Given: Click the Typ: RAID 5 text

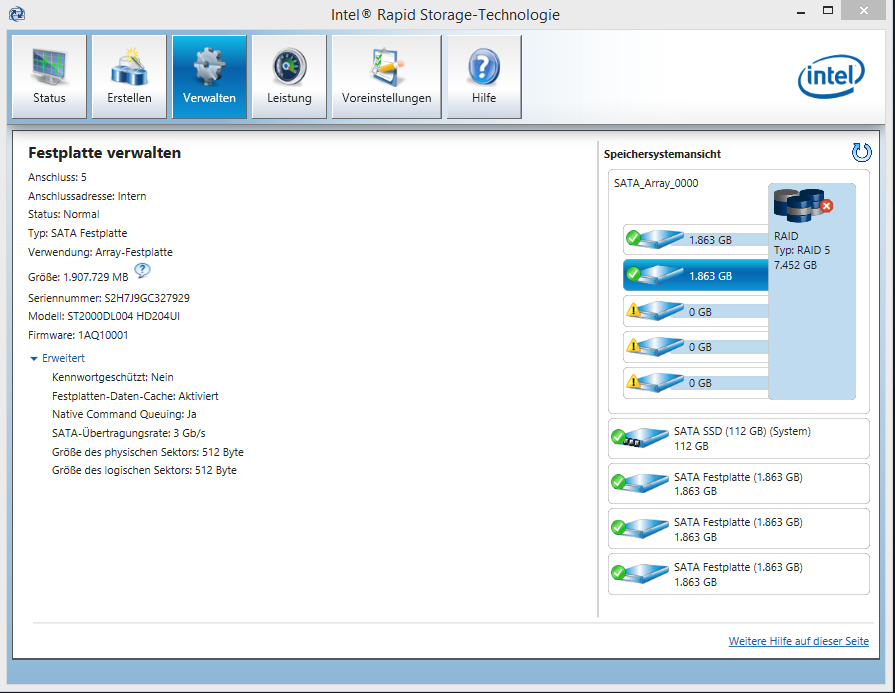Looking at the screenshot, I should 802,250.
